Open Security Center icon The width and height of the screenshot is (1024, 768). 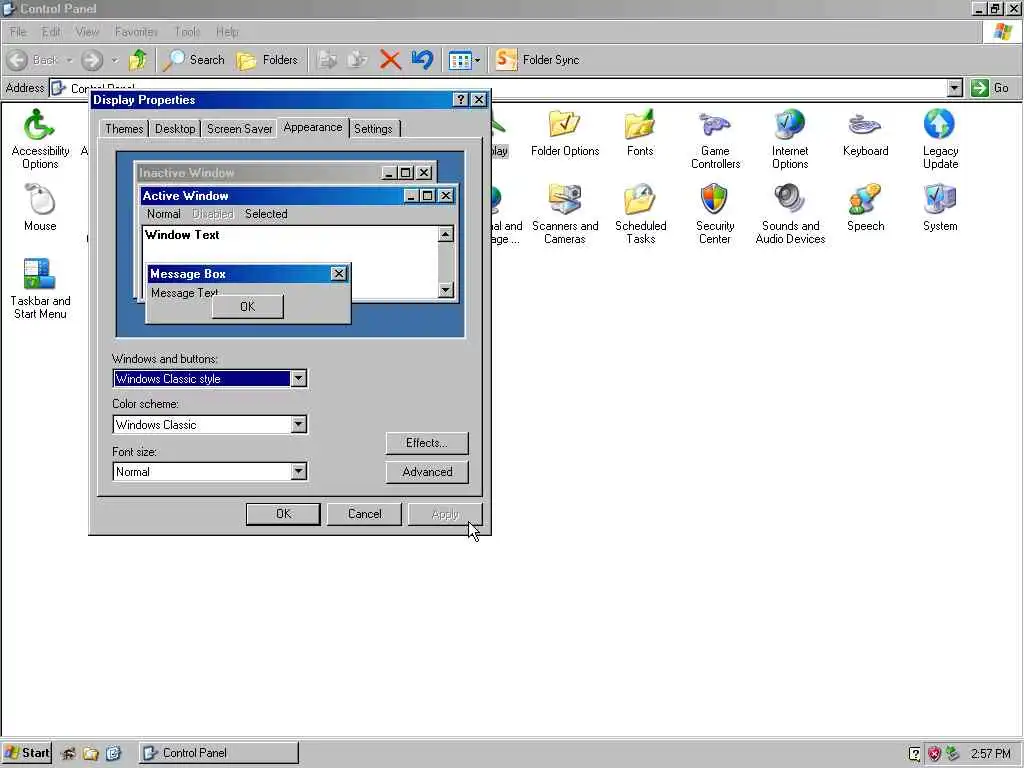[x=714, y=214]
